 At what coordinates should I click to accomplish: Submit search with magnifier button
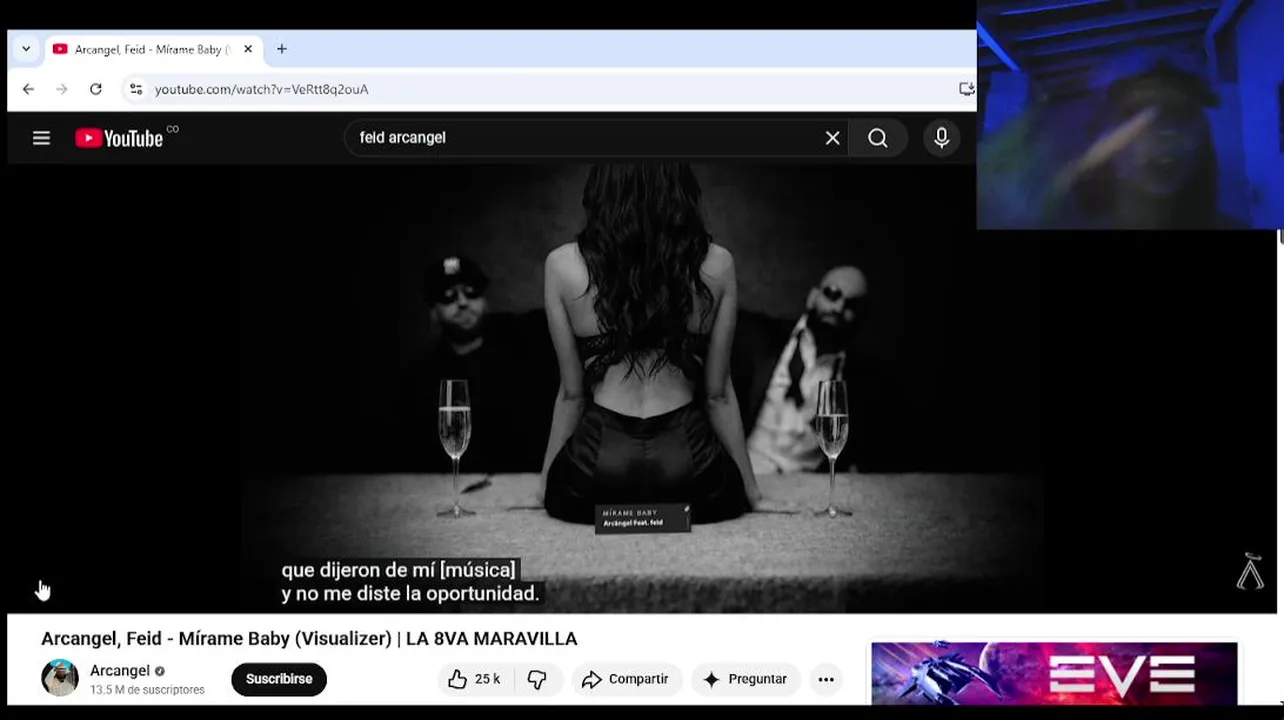[877, 138]
